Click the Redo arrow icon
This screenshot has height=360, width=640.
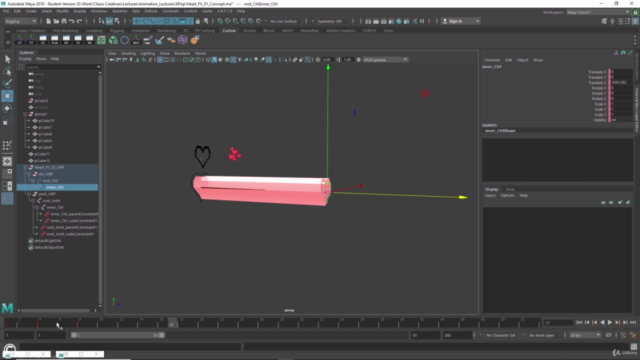[x=79, y=21]
